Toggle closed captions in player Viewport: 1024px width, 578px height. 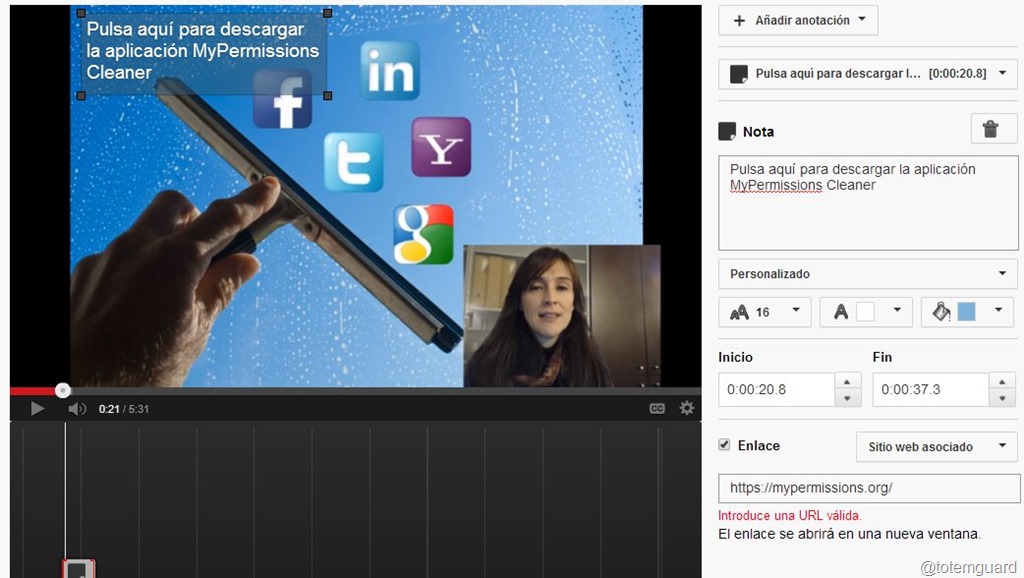(x=657, y=408)
